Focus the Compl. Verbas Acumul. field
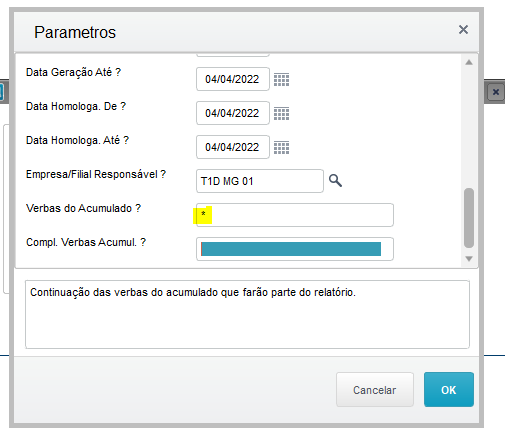The image size is (505, 443). tap(295, 249)
